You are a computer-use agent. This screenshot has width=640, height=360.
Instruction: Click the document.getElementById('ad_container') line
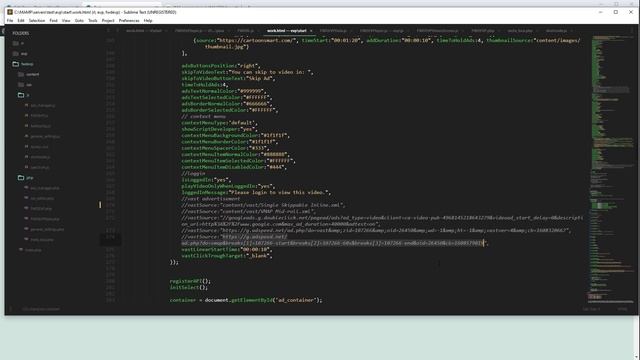pyautogui.click(x=246, y=300)
